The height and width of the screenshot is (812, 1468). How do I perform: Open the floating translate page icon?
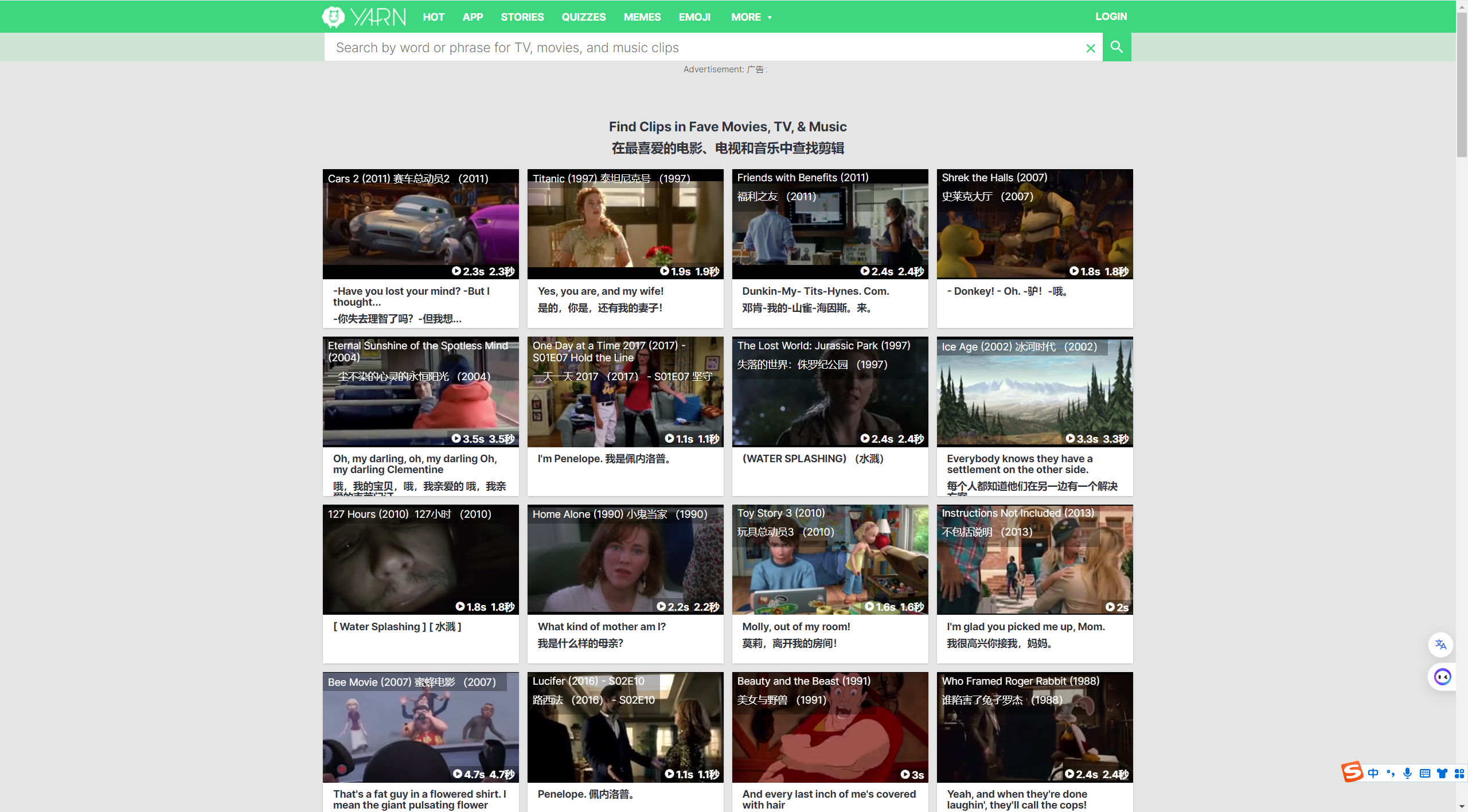coord(1440,645)
